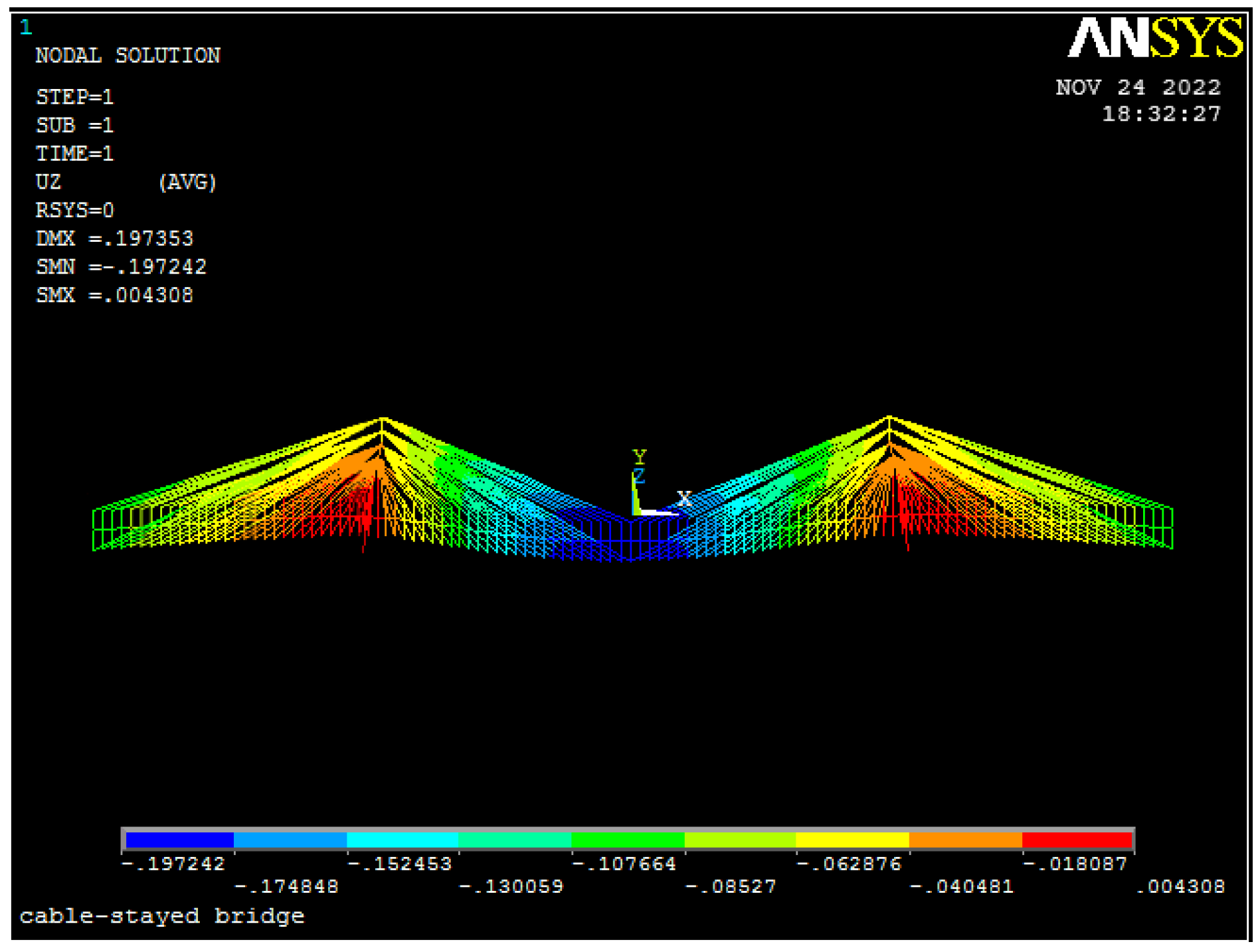This screenshot has height=952, width=1260.
Task: Pick the yellow legend color band
Action: [x=852, y=840]
